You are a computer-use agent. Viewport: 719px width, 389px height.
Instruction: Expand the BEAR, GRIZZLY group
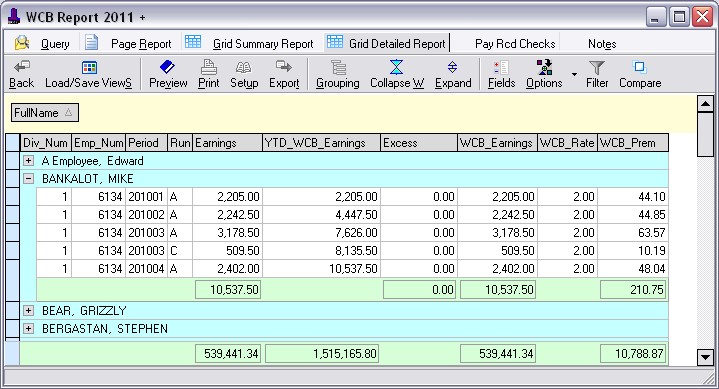[28, 311]
